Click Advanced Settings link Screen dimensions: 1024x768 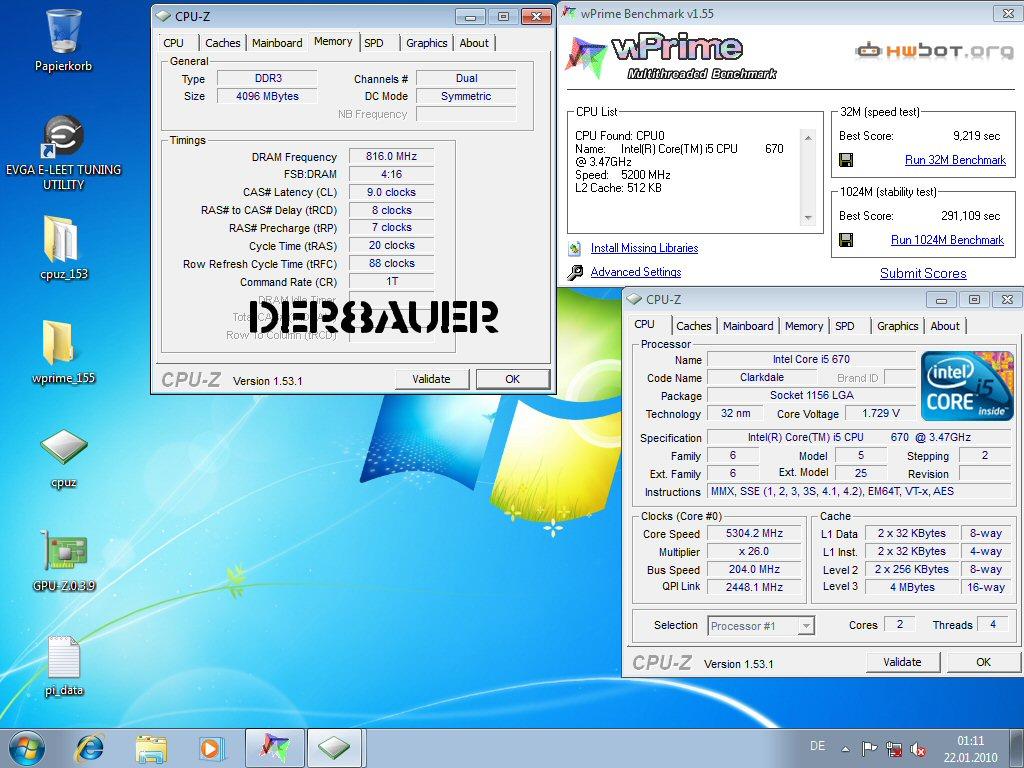(x=635, y=272)
